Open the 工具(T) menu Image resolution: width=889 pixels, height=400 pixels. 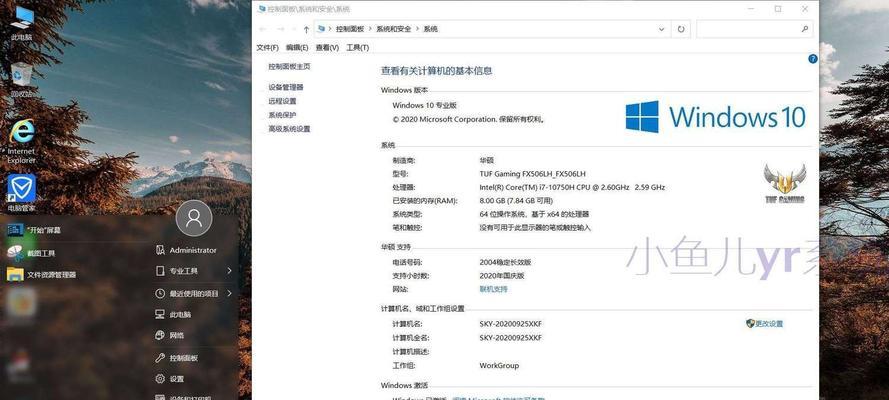click(358, 48)
